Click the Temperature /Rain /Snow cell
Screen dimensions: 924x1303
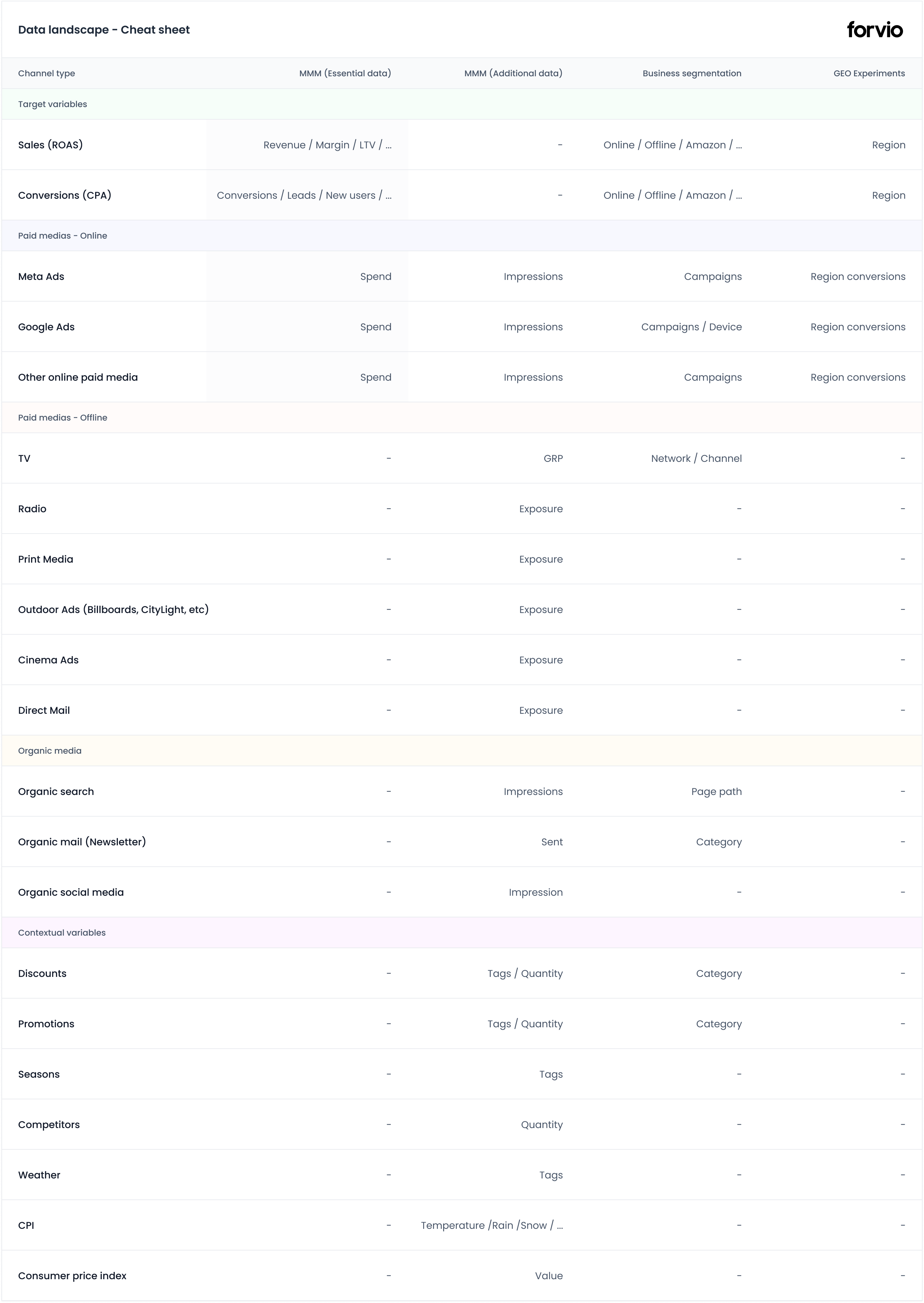[x=492, y=1226]
